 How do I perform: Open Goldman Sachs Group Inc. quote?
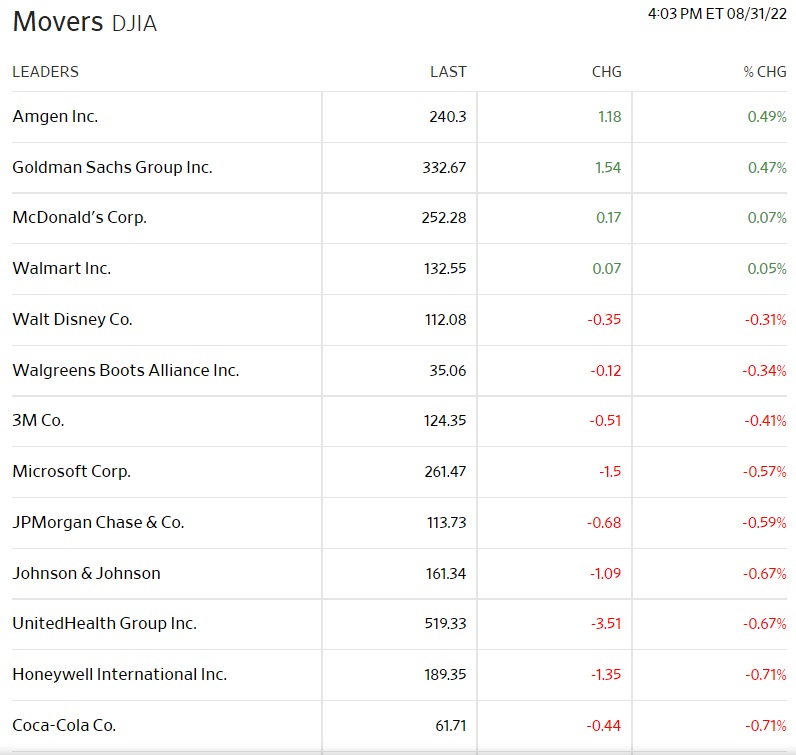pyautogui.click(x=112, y=167)
